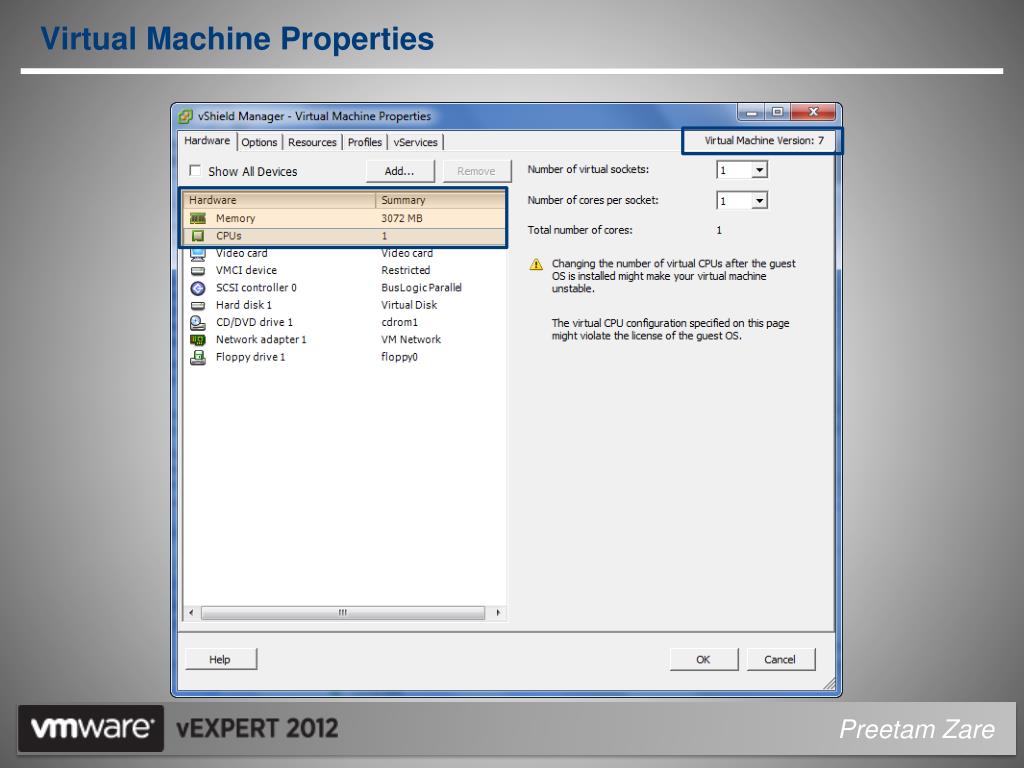Select the CPUs row label

(x=229, y=236)
